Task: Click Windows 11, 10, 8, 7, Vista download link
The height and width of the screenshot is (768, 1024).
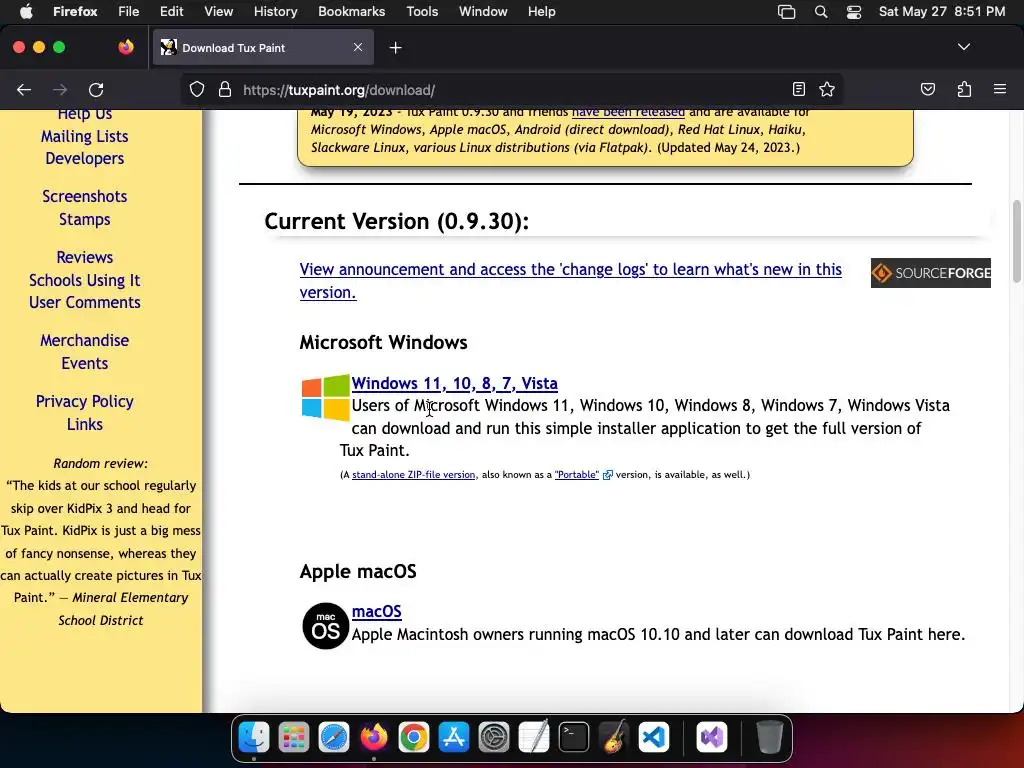Action: (x=455, y=383)
